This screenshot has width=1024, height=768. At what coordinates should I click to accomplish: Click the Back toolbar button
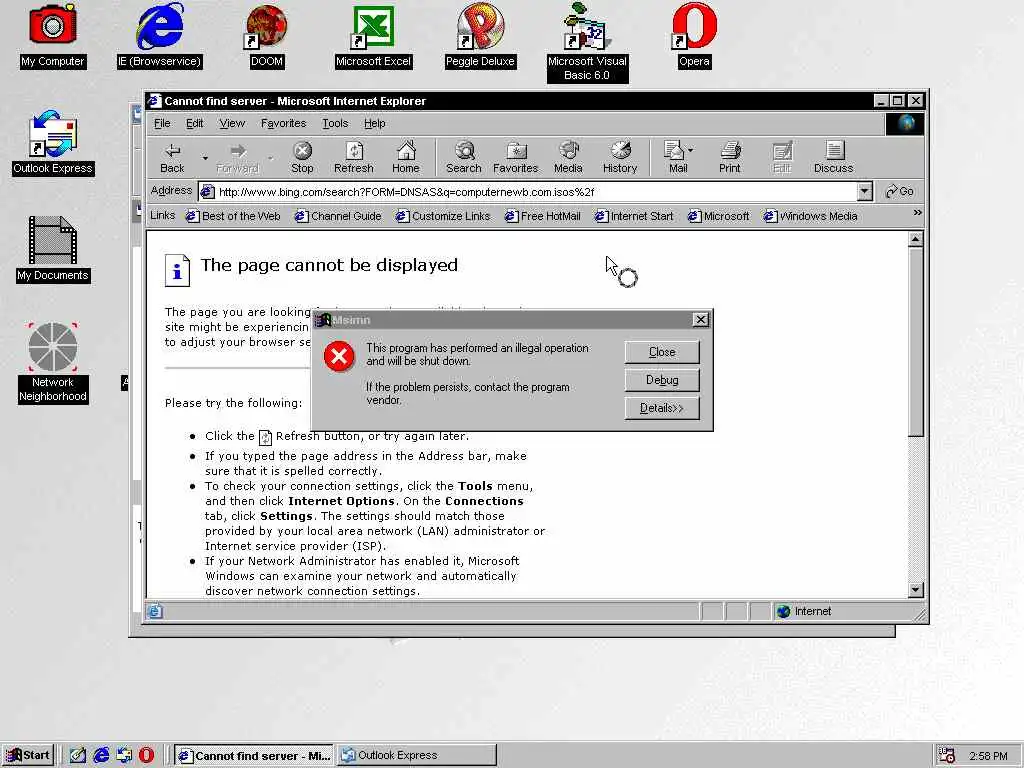coord(172,158)
